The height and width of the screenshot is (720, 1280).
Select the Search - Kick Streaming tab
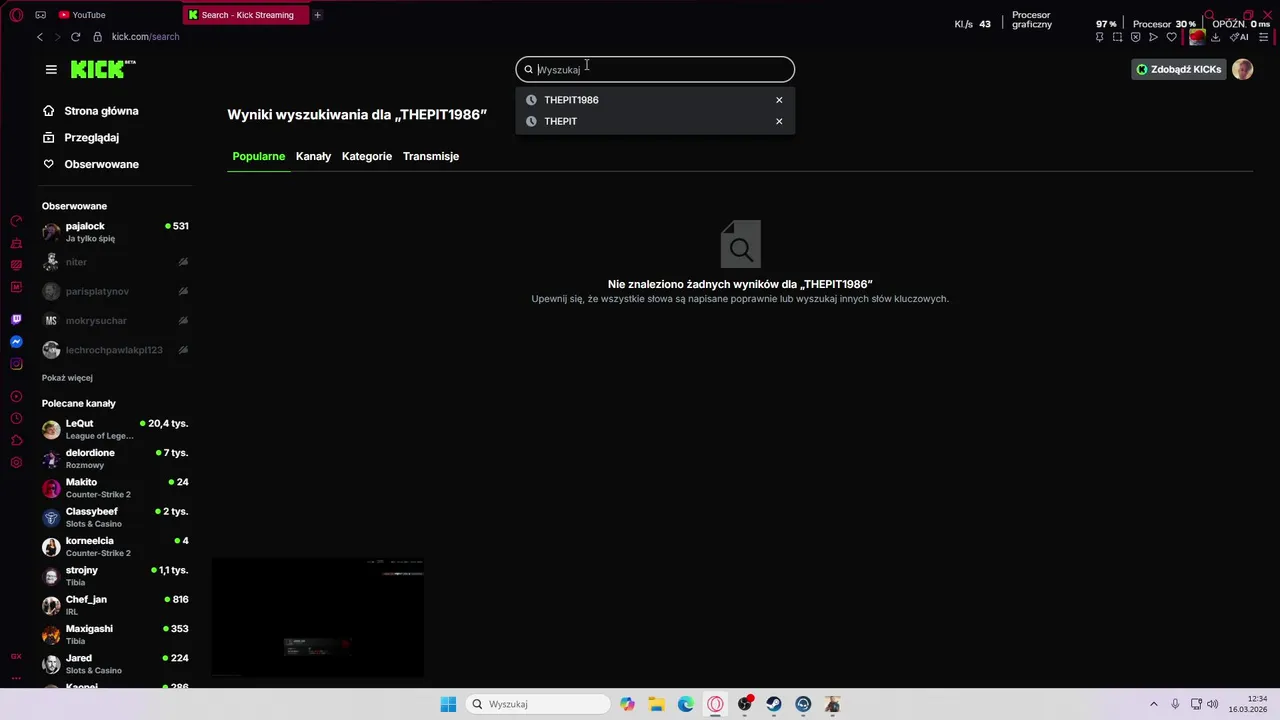point(246,15)
